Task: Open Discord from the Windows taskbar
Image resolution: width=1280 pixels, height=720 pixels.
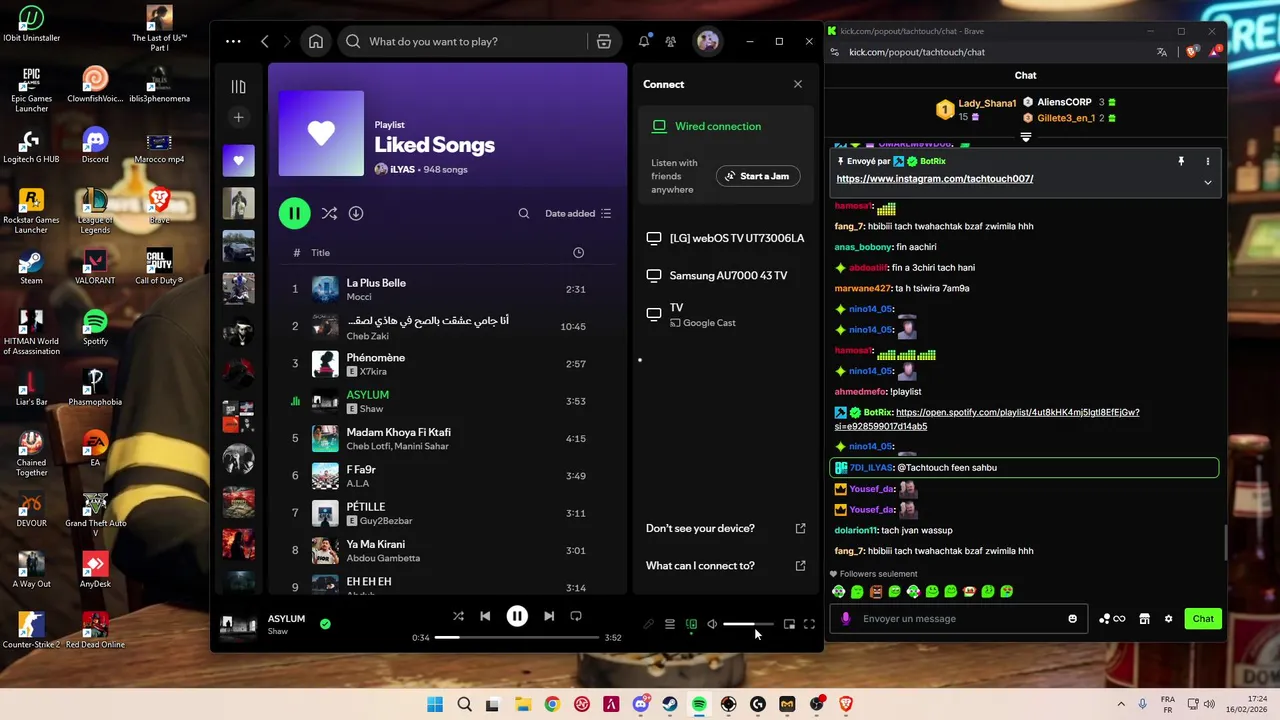Action: (640, 704)
